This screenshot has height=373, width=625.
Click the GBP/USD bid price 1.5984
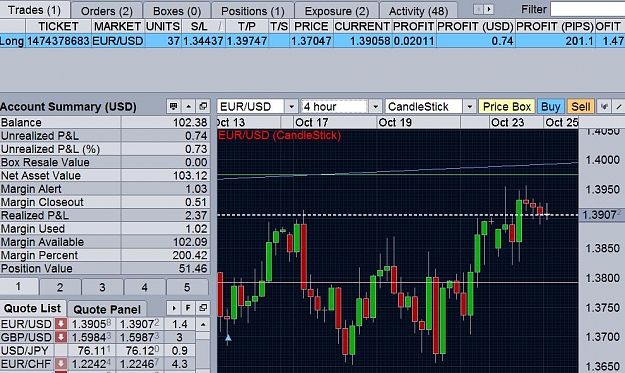click(x=91, y=337)
